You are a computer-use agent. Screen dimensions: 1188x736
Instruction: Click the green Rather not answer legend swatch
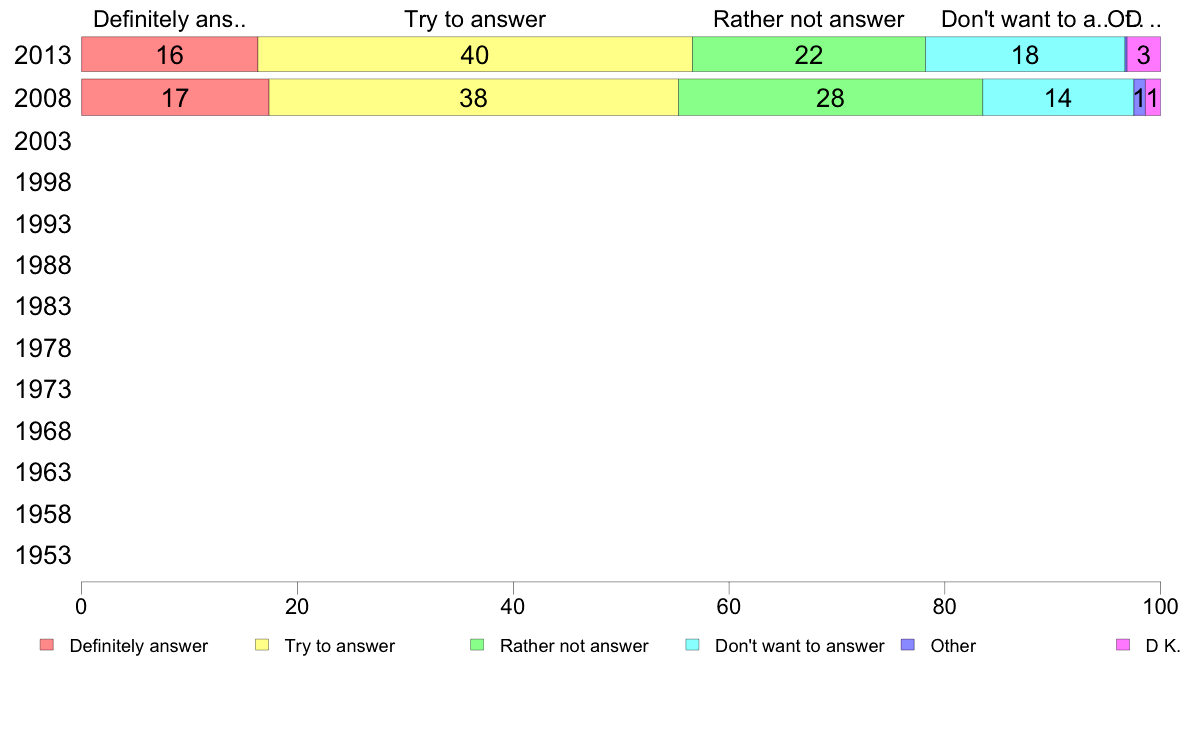tap(477, 645)
